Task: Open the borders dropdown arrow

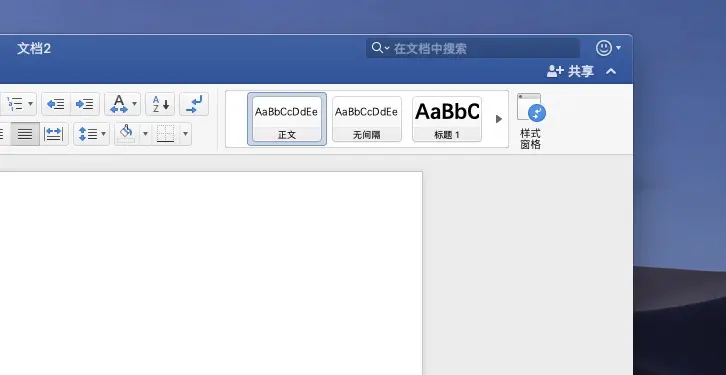Action: point(185,134)
